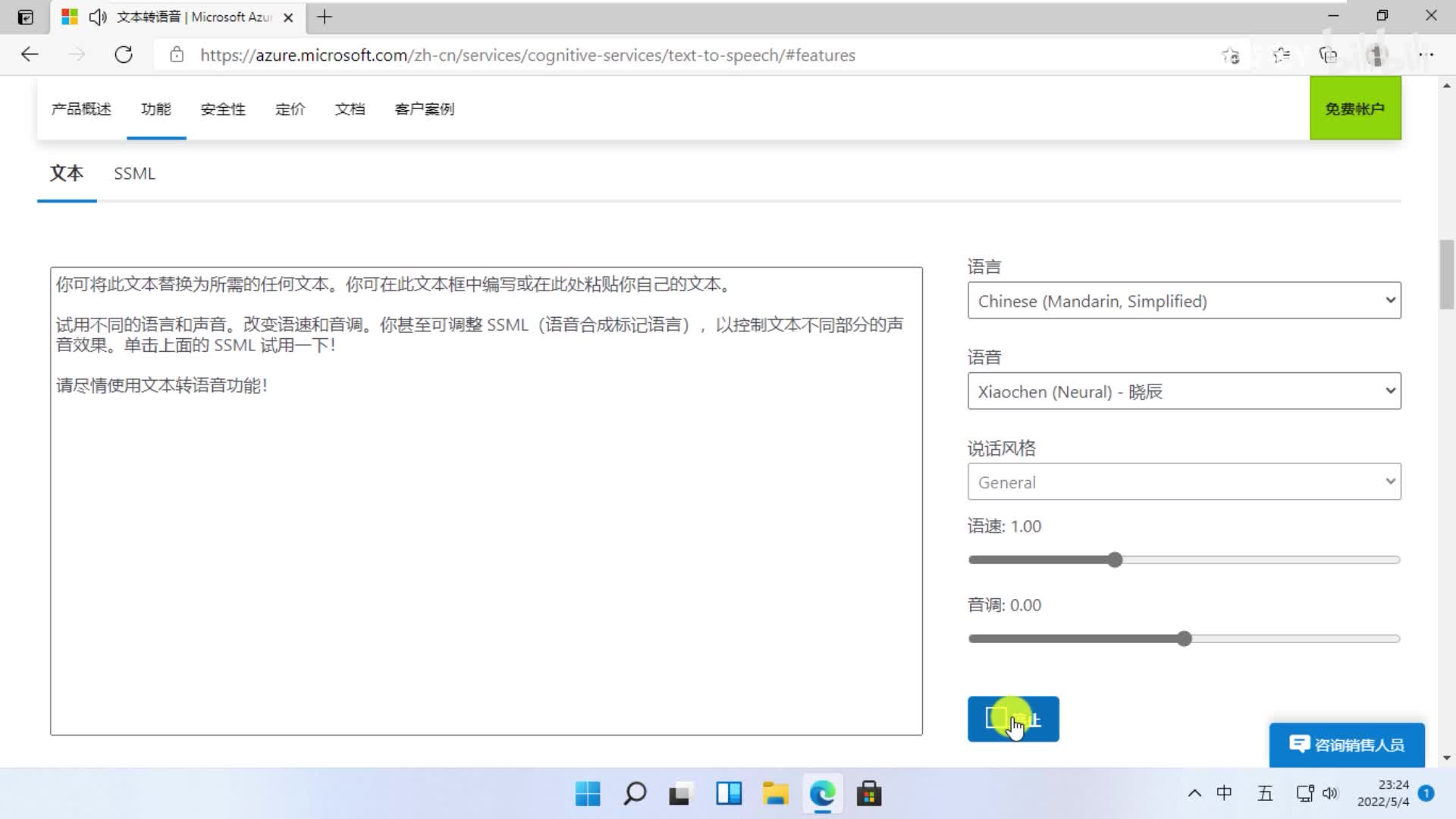Viewport: 1456px width, 819px height.
Task: Click inside the sample text box
Action: 485,531
